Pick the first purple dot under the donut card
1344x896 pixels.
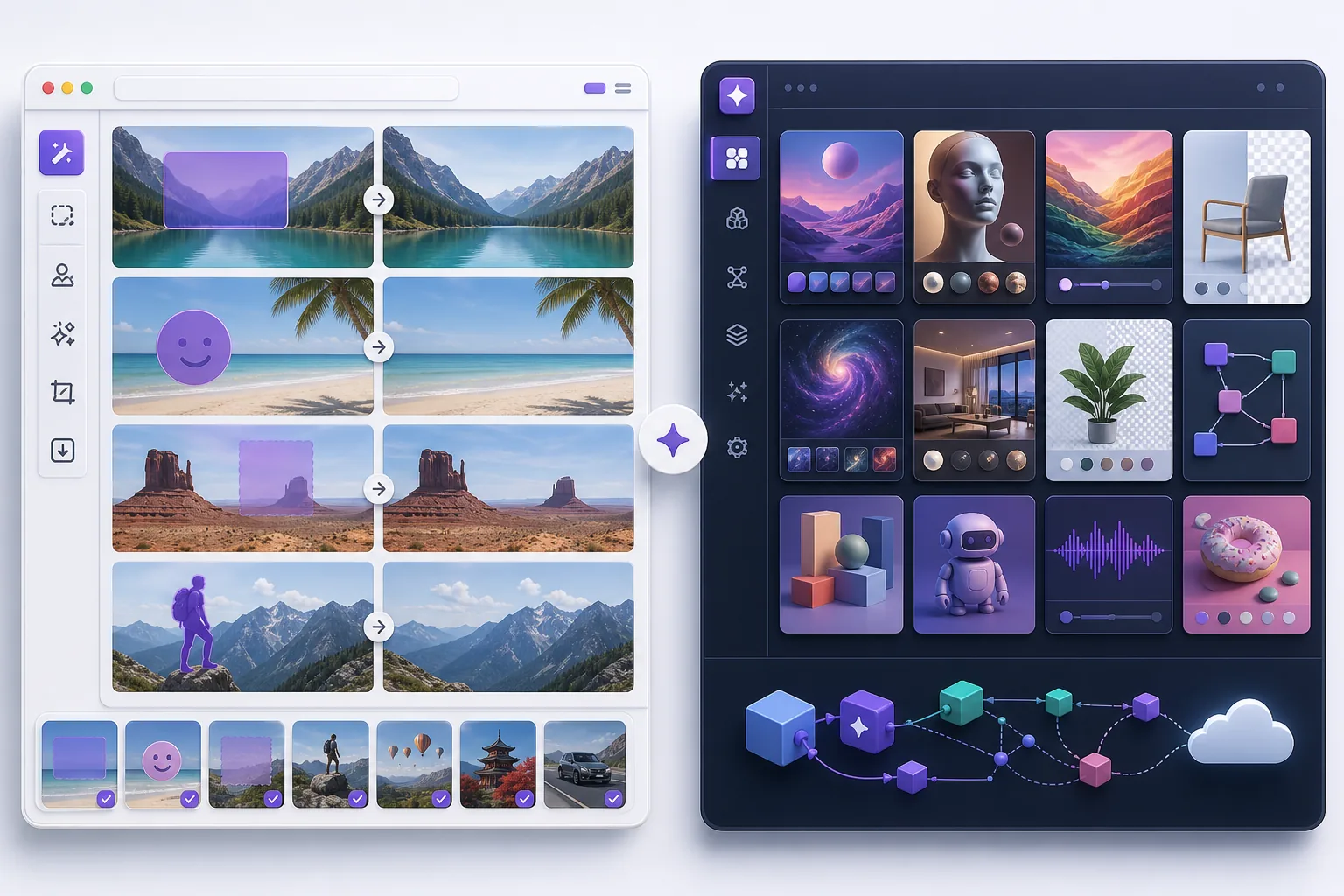pyautogui.click(x=1202, y=618)
